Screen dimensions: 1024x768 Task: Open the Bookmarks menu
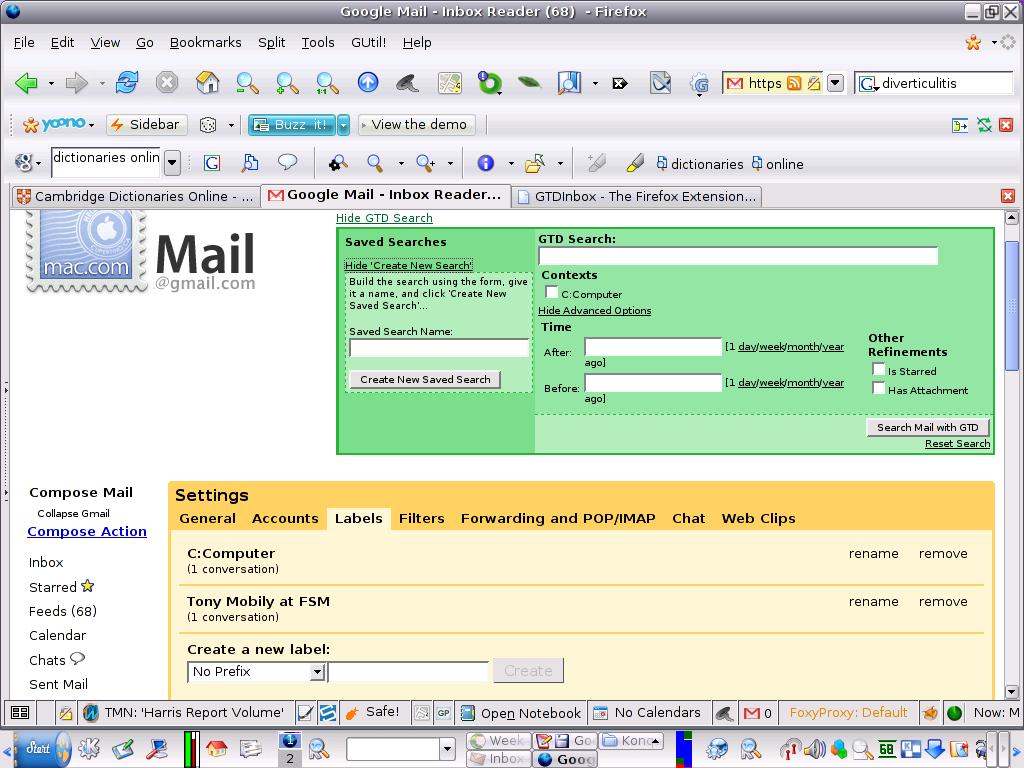pos(206,42)
